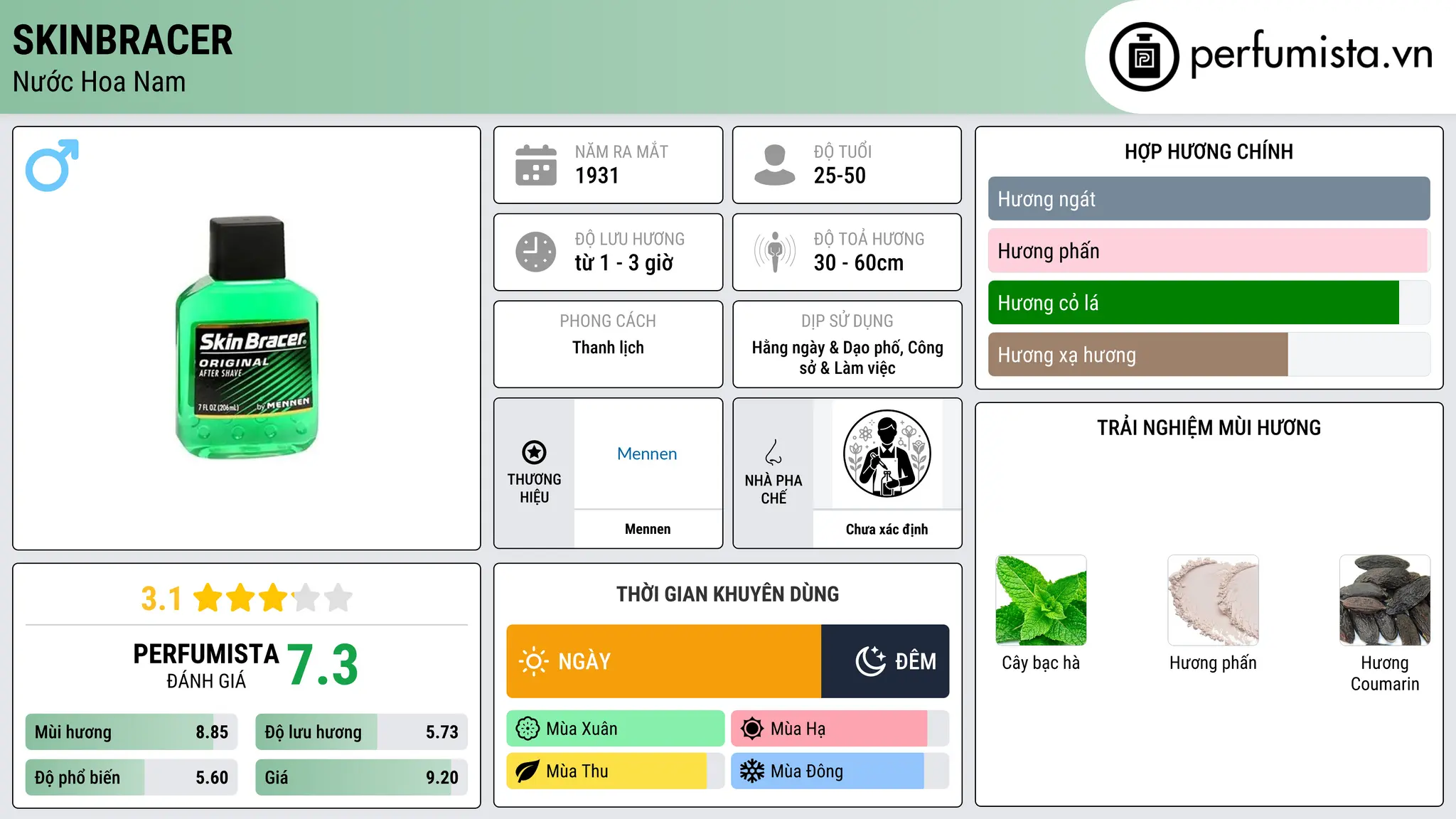This screenshot has width=1456, height=819.
Task: Click the PERFUMISTA ĐÁNH GIÁ label
Action: point(206,665)
